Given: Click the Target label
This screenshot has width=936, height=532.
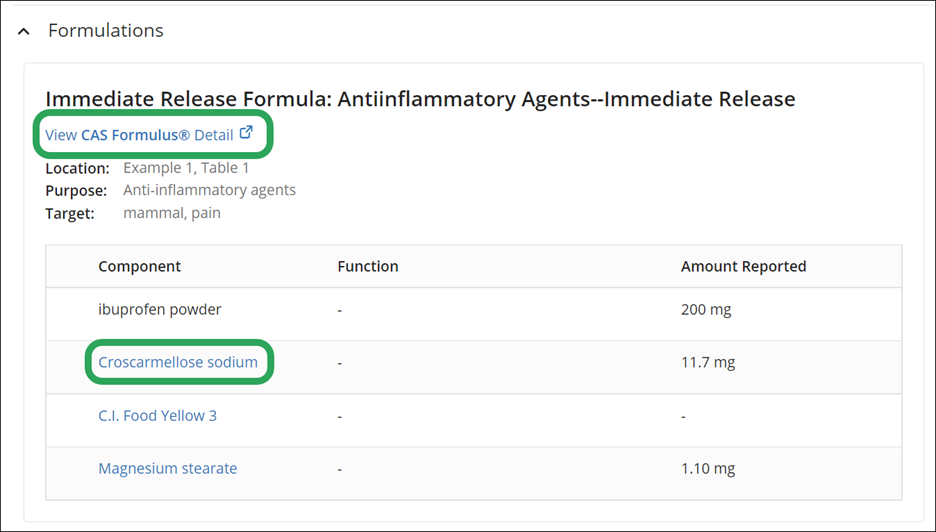Looking at the screenshot, I should [x=70, y=214].
